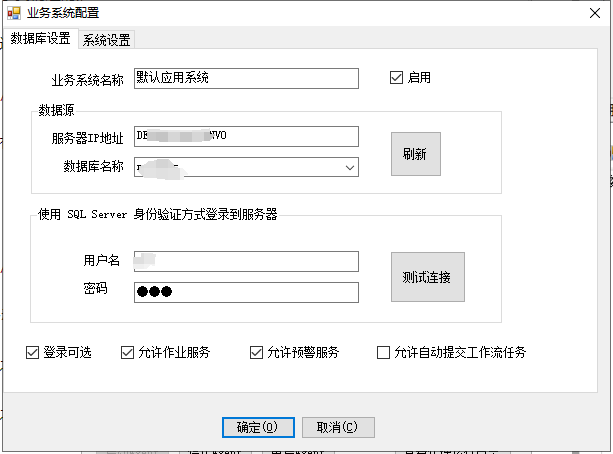
Task: Confirm with the 确定(O) button
Action: (x=257, y=427)
